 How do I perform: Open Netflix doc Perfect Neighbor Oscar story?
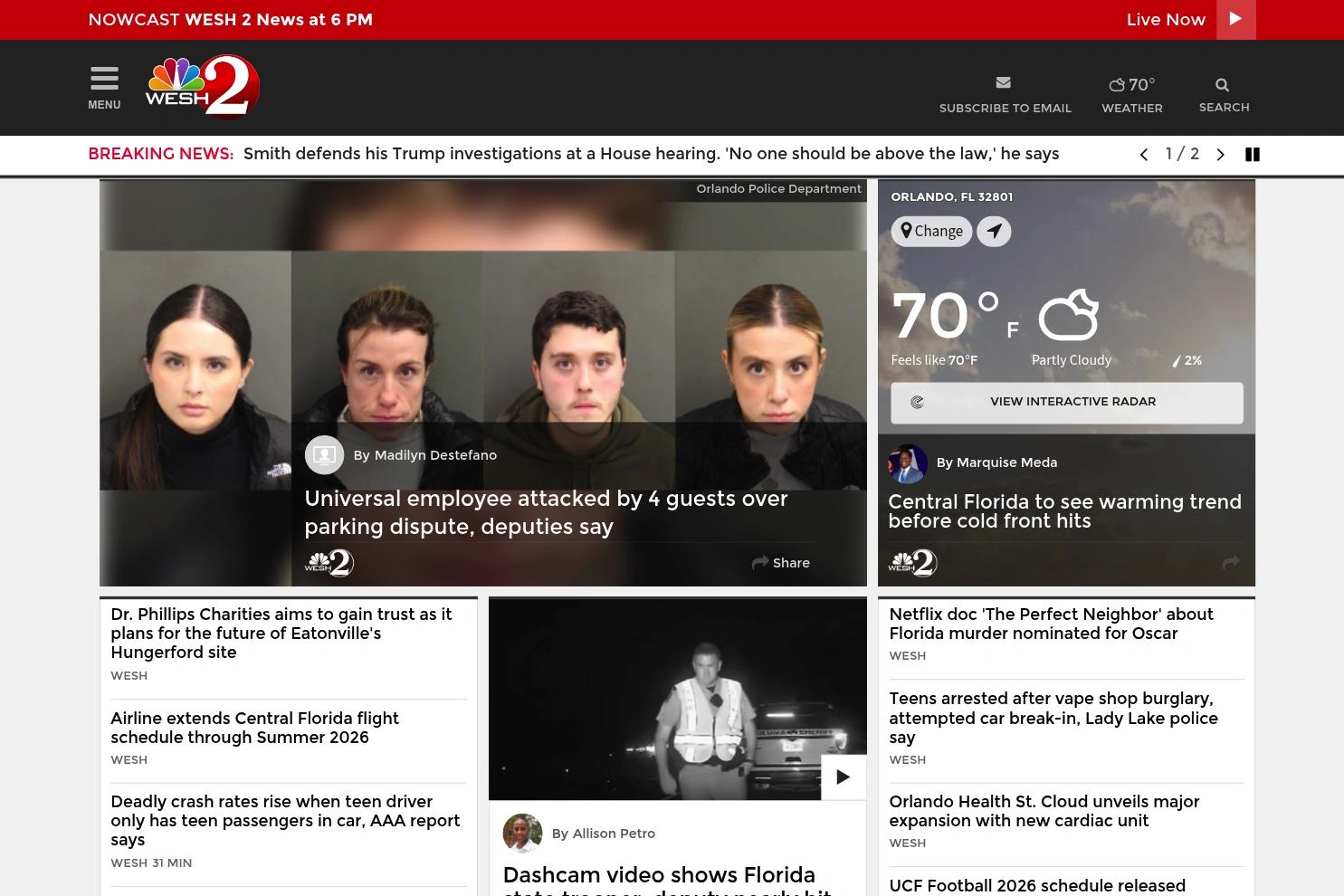pyautogui.click(x=1051, y=624)
